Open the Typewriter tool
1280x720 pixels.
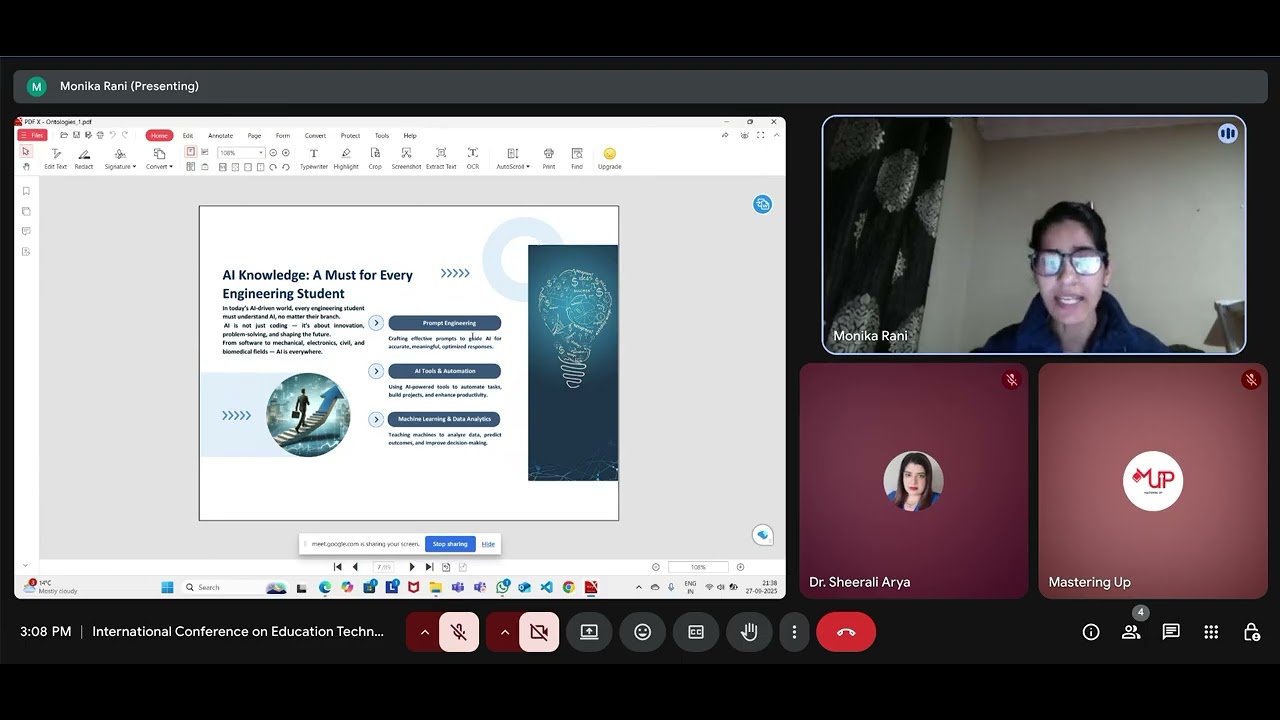click(313, 158)
